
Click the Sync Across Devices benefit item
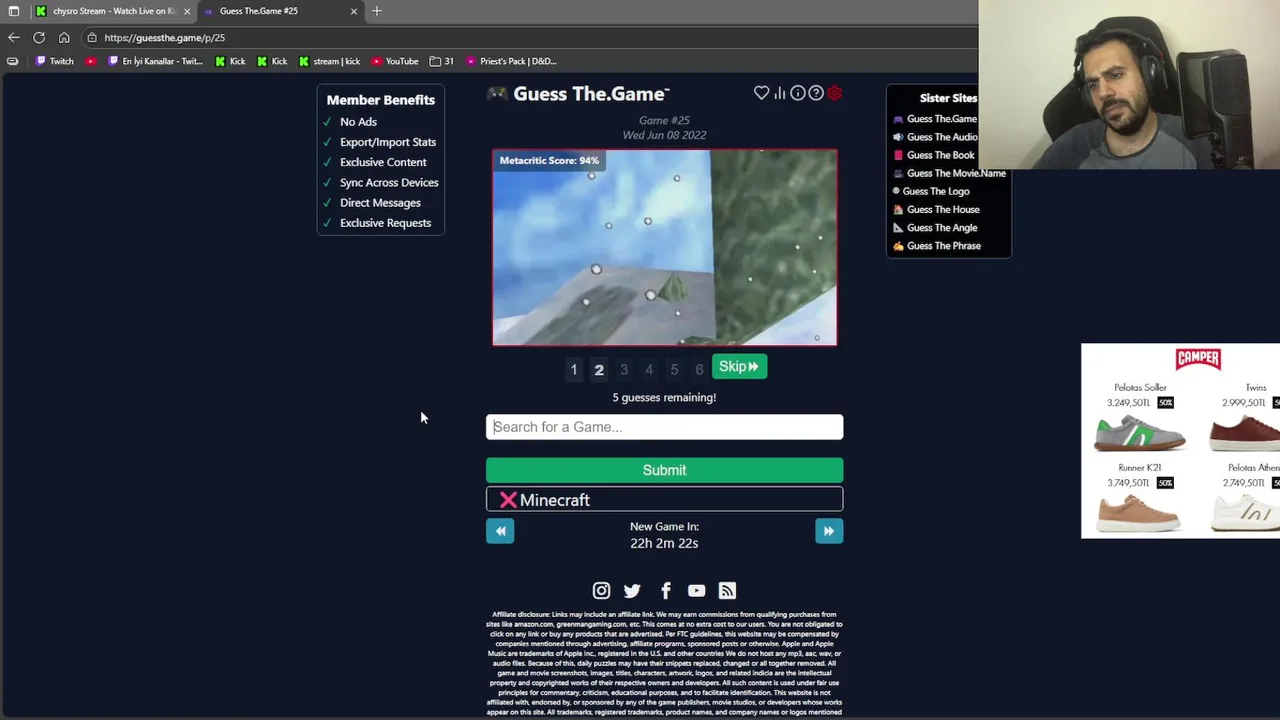point(389,183)
